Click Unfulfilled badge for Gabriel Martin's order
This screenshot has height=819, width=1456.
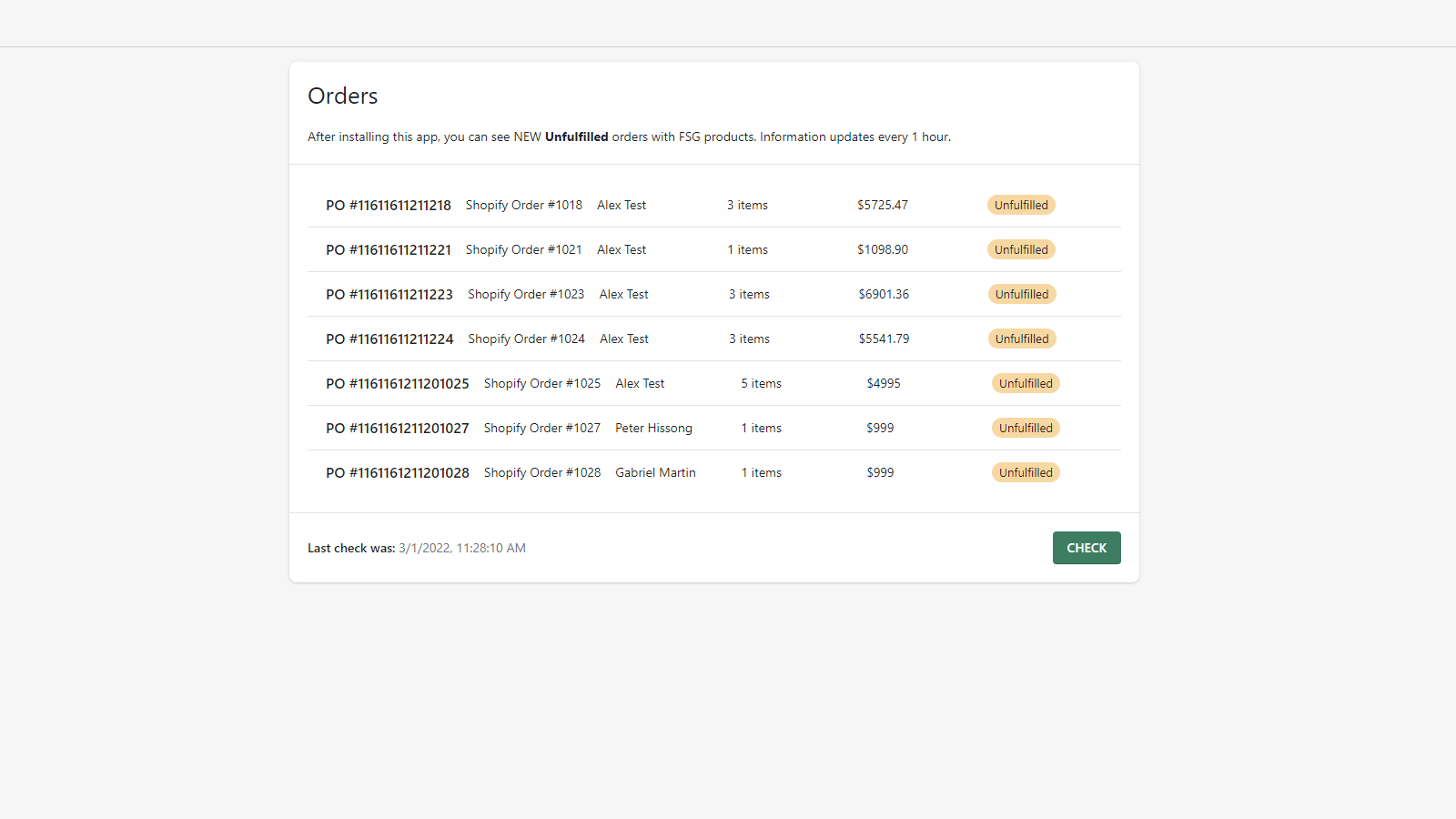tap(1026, 473)
